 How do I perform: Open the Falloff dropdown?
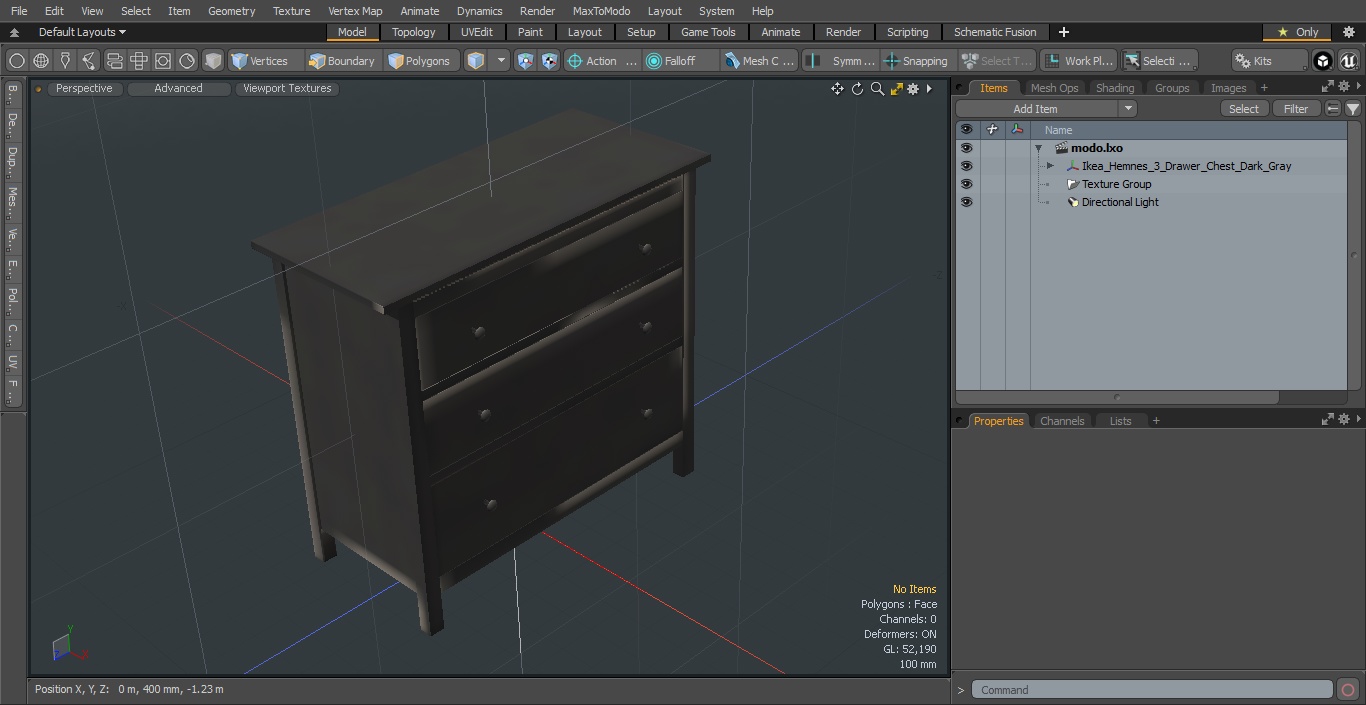[x=681, y=61]
